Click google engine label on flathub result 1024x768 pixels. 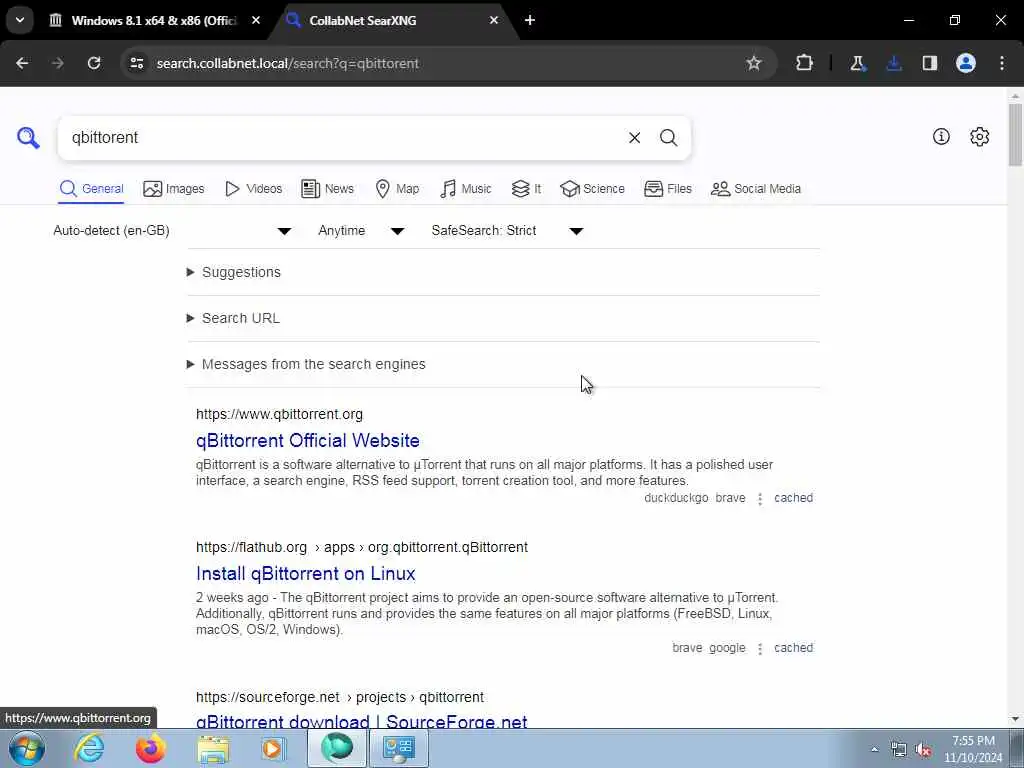click(x=727, y=648)
